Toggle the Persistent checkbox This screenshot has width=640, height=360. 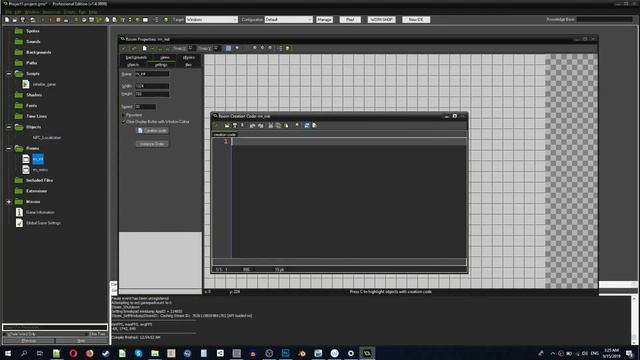click(124, 115)
